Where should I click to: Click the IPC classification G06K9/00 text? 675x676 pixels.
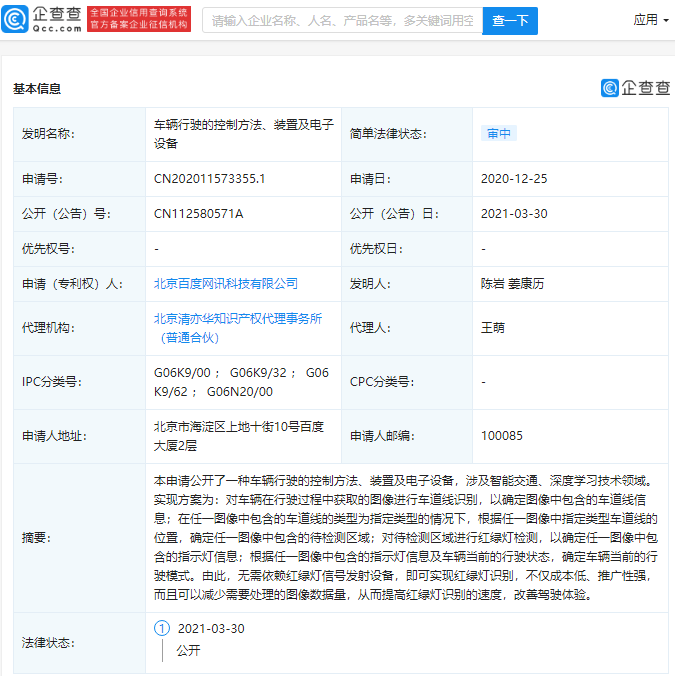182,372
